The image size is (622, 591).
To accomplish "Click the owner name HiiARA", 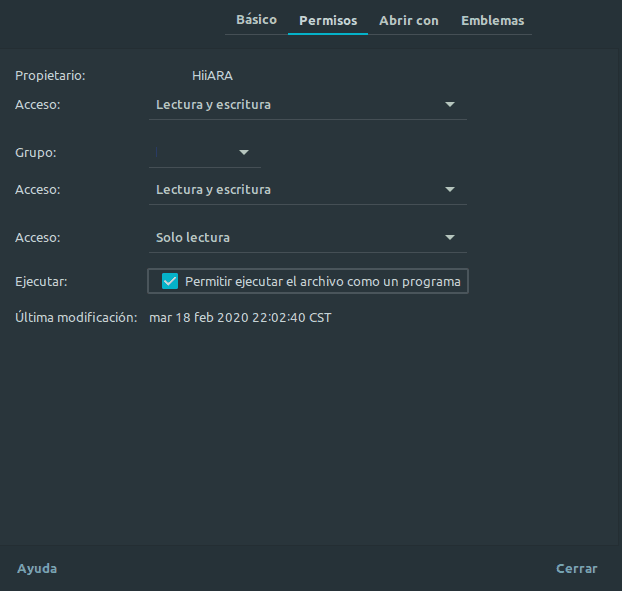I will pos(212,76).
